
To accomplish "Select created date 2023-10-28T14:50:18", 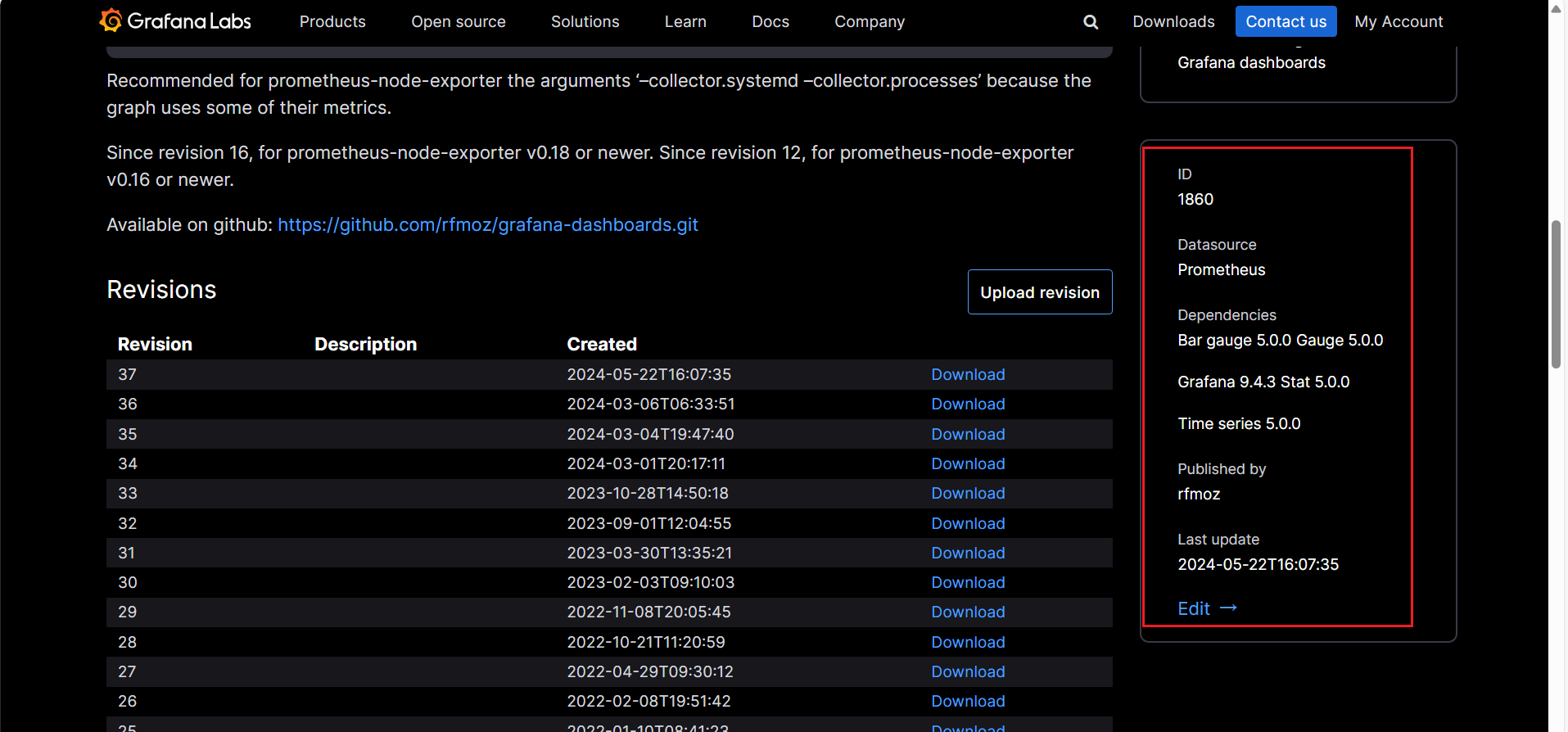I will click(x=648, y=493).
